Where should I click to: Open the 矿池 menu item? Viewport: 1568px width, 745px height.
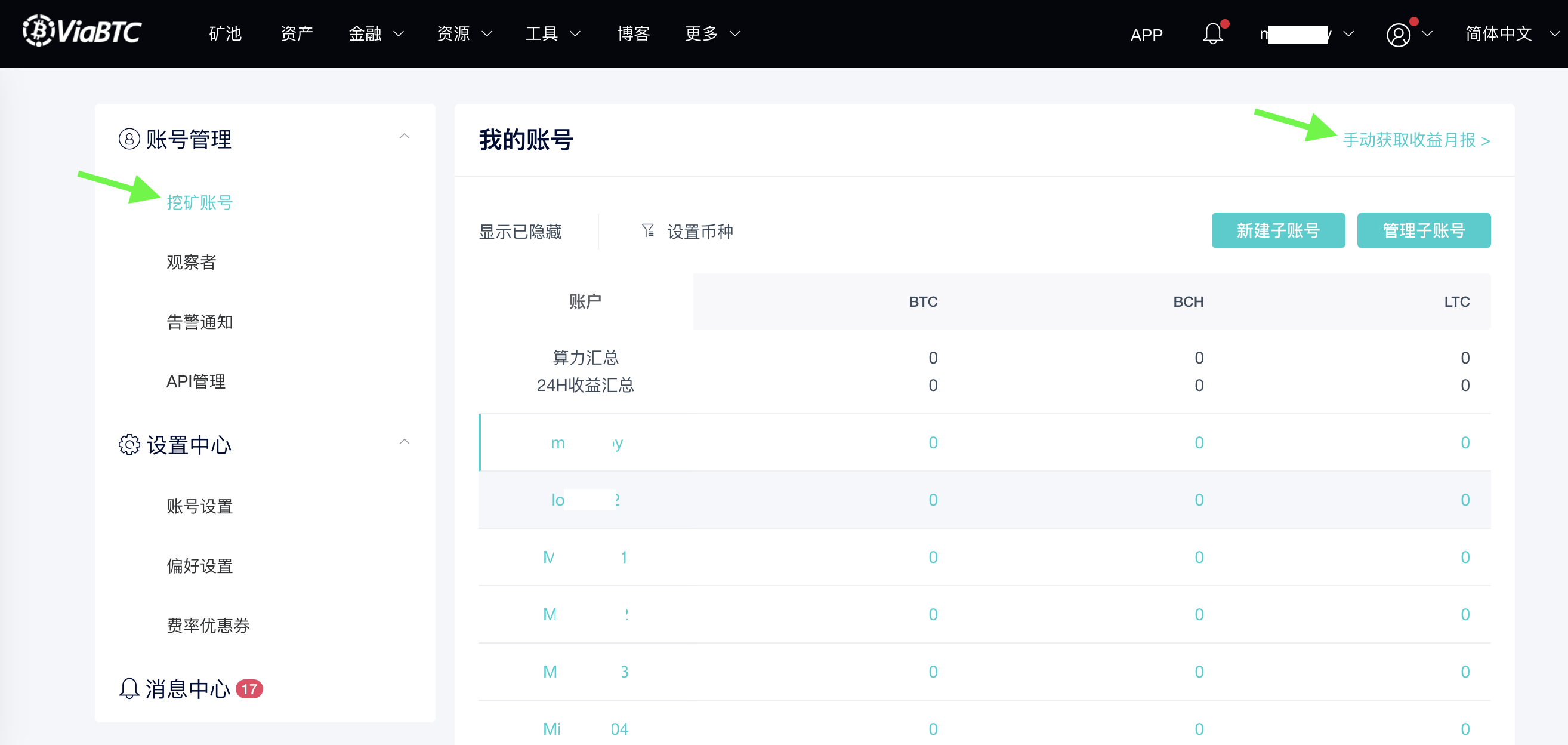[x=225, y=33]
